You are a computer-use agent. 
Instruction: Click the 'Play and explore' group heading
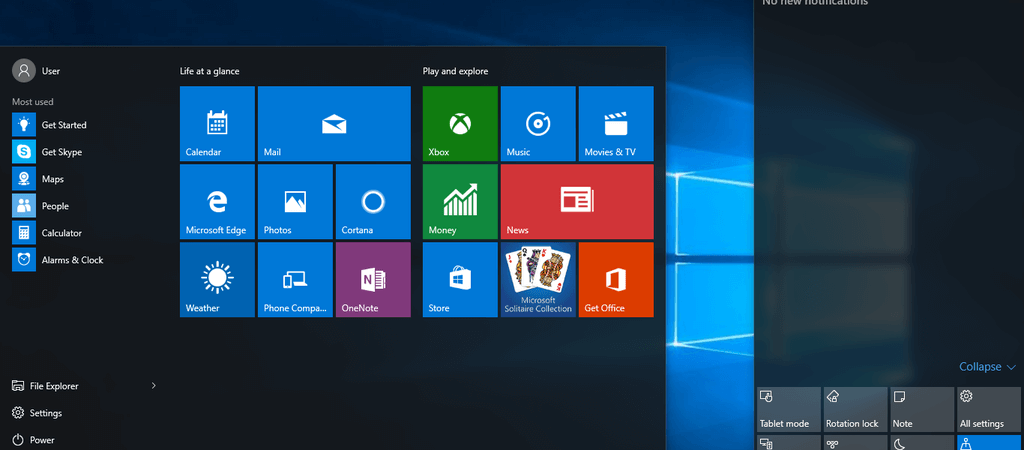455,71
